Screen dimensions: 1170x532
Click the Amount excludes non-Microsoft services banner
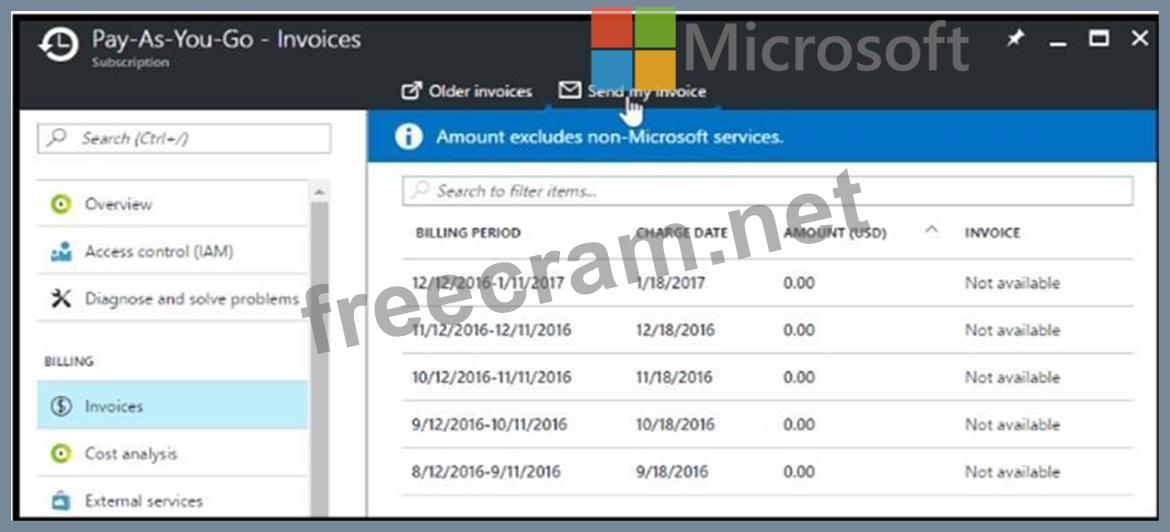762,137
